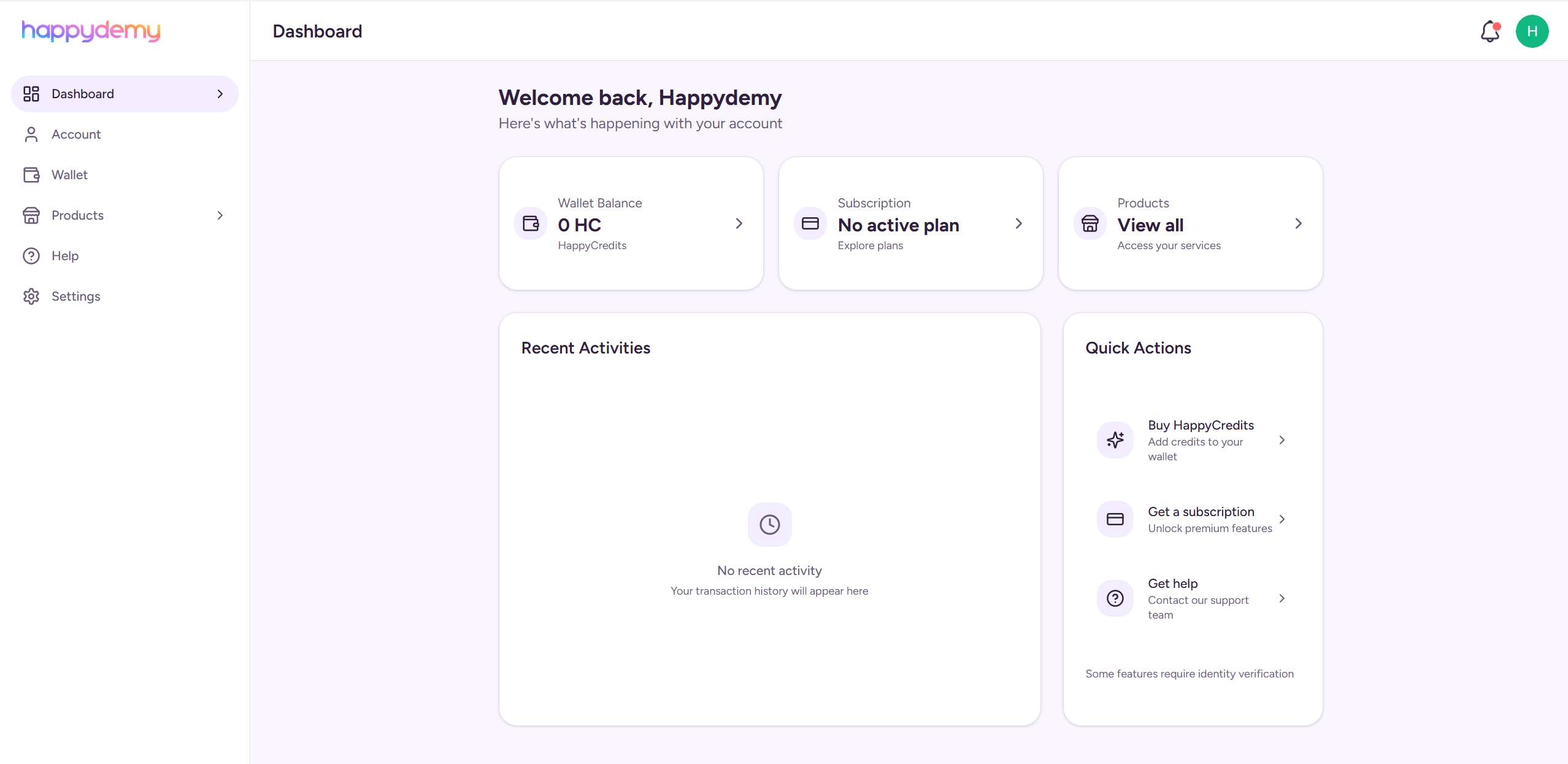Click the Get help question mark icon
Image resolution: width=1568 pixels, height=764 pixels.
pyautogui.click(x=1115, y=598)
